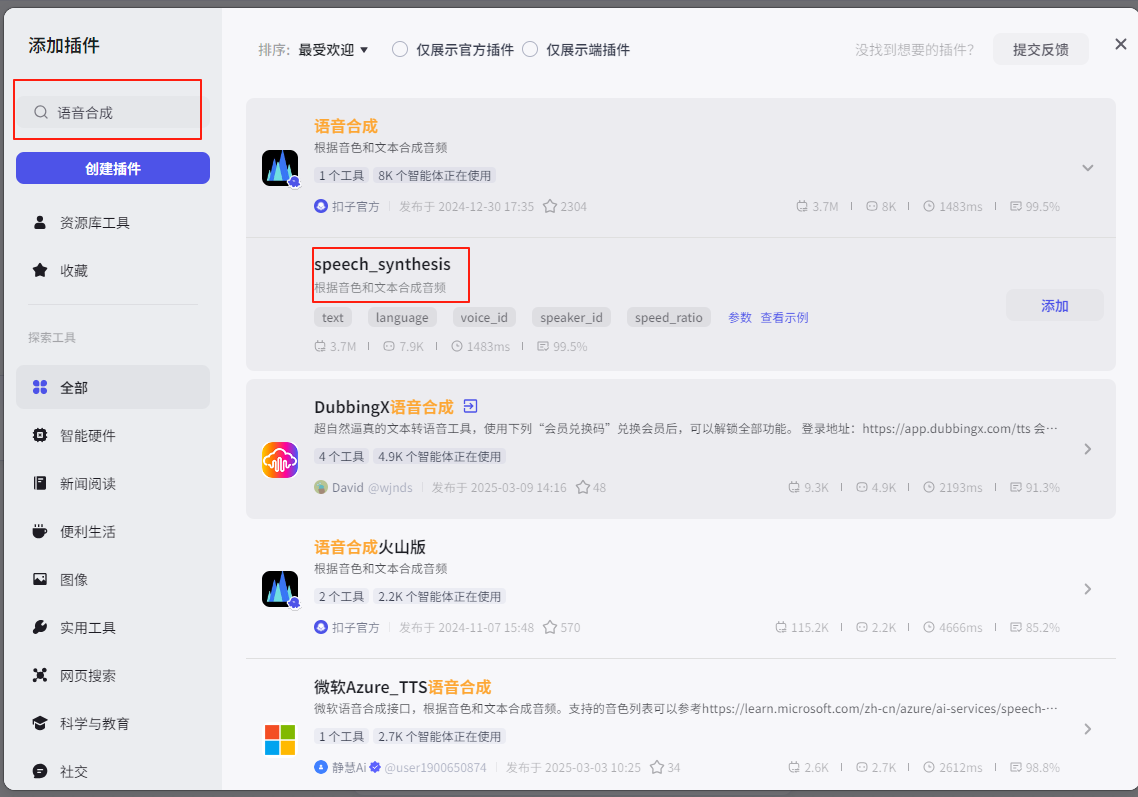Add the speech_synthesis tool with 添加
The image size is (1138, 797).
(x=1055, y=306)
